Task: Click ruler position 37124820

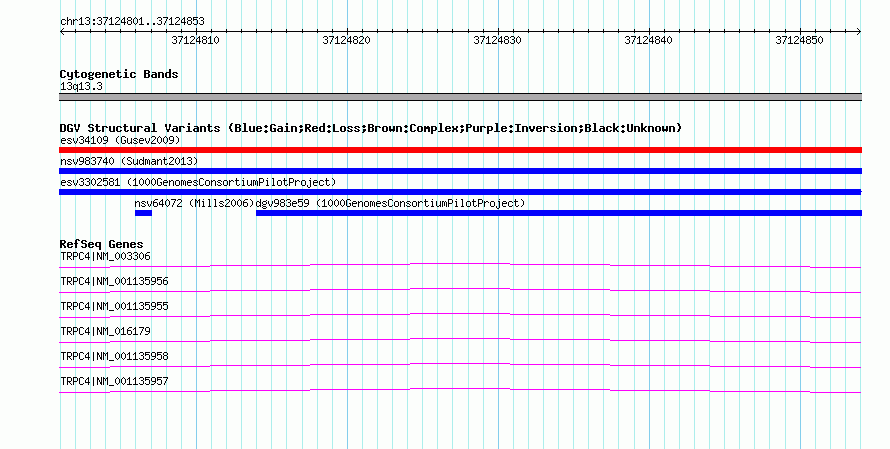Action: [x=346, y=40]
